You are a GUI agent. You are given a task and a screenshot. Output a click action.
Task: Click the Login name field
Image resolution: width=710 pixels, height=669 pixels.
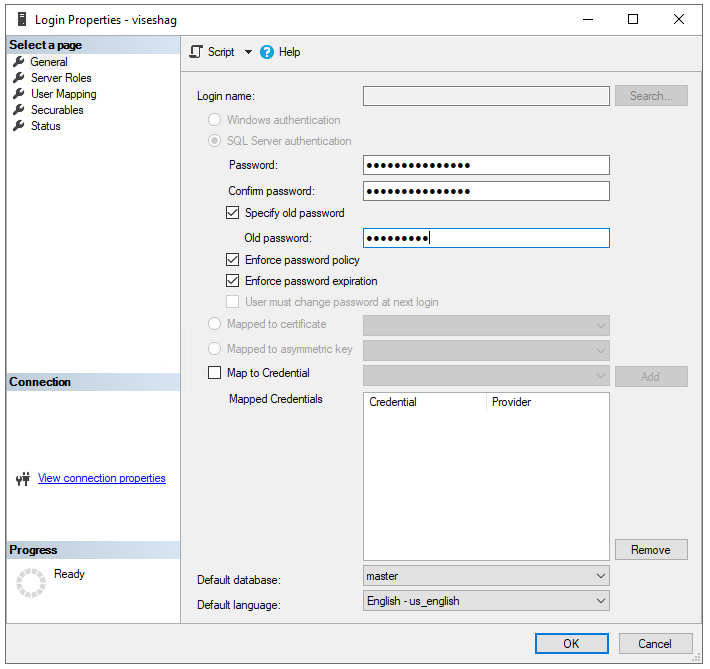[x=486, y=96]
